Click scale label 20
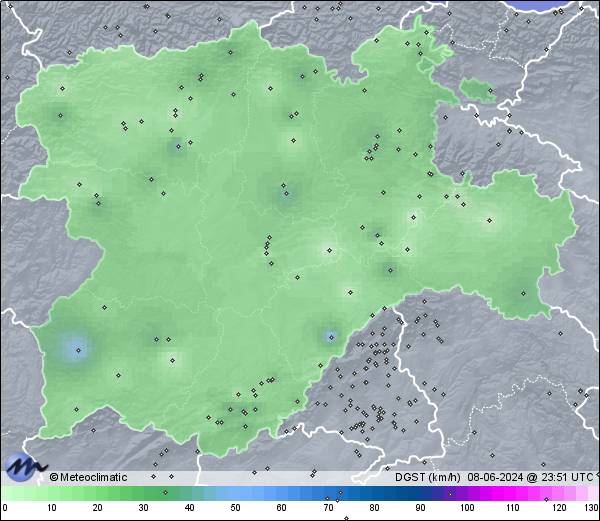The image size is (600, 521). click(x=98, y=508)
